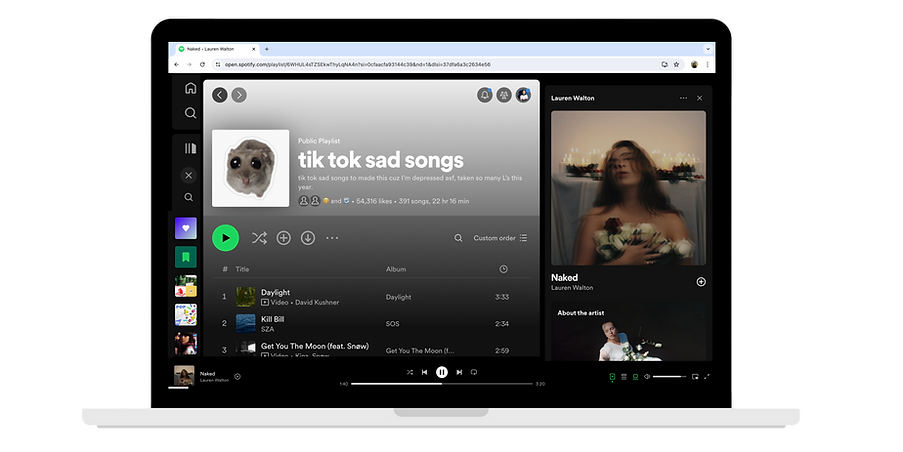This screenshot has width=903, height=452.
Task: Open notifications bell icon
Action: click(x=485, y=95)
